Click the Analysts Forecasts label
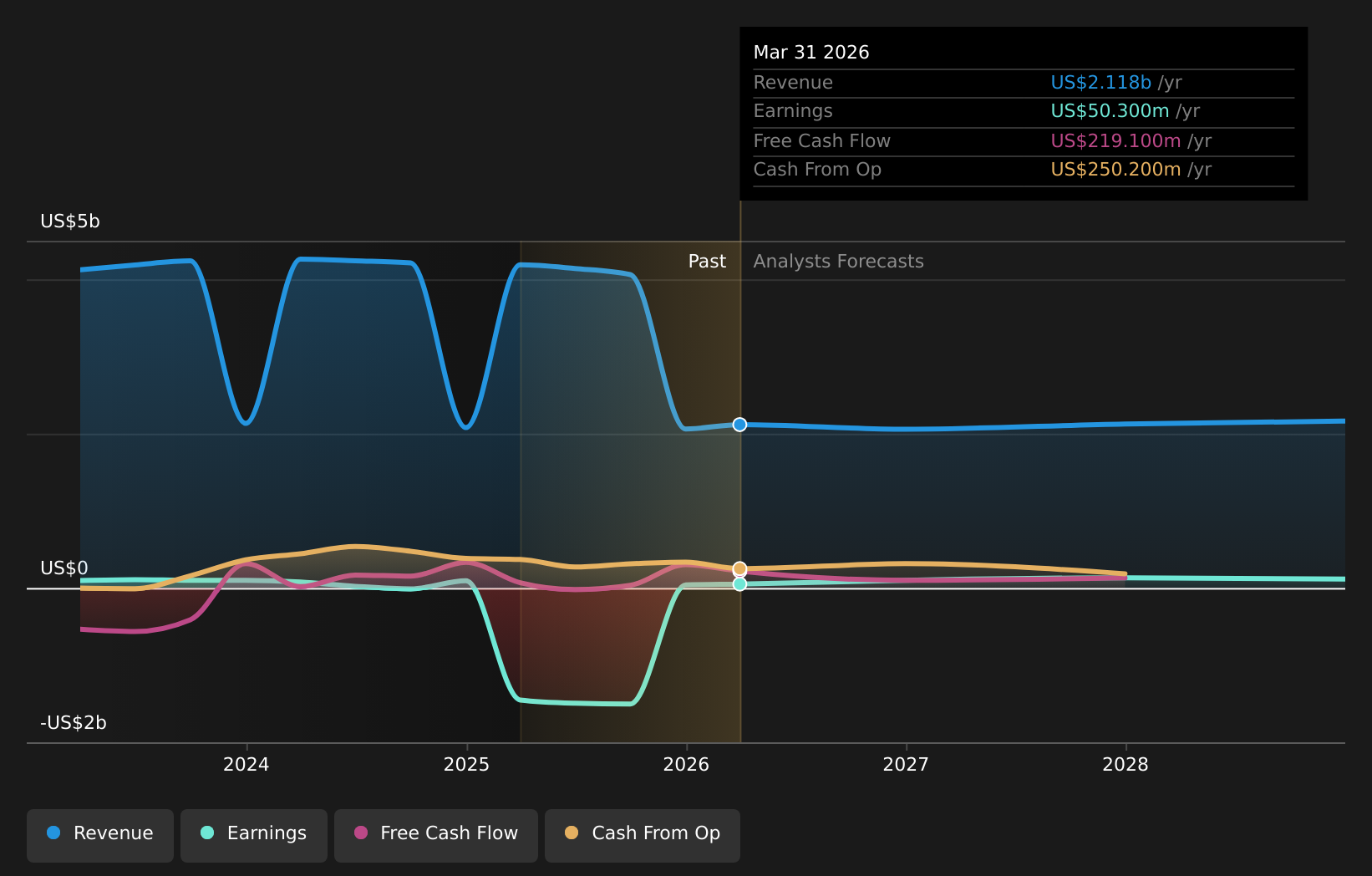This screenshot has height=876, width=1372. 839,262
